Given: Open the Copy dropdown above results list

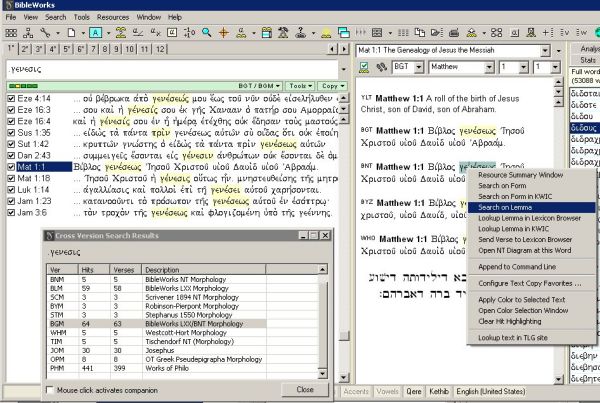Looking at the screenshot, I should click(x=333, y=86).
